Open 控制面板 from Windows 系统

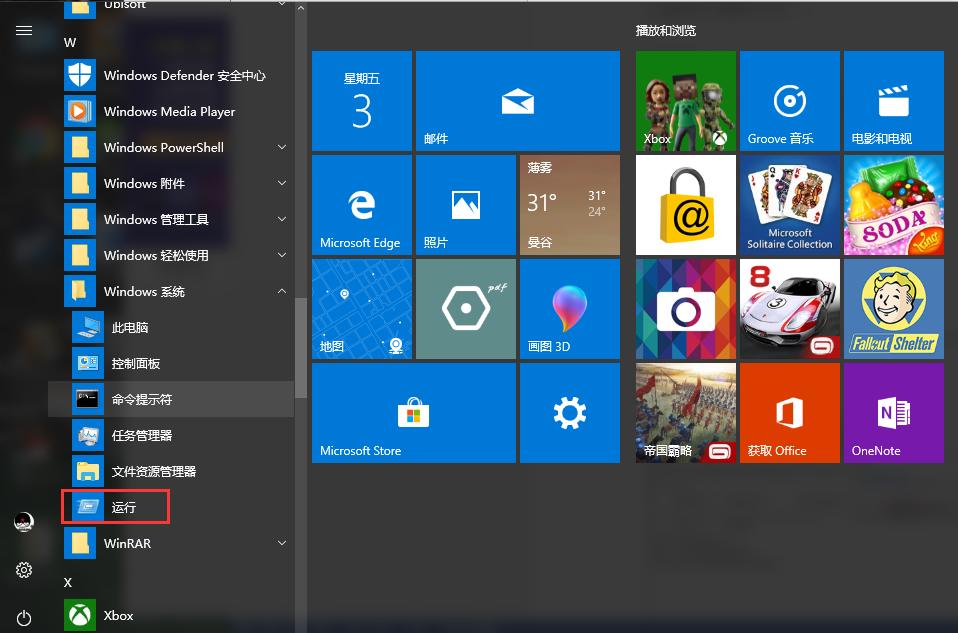(x=136, y=363)
